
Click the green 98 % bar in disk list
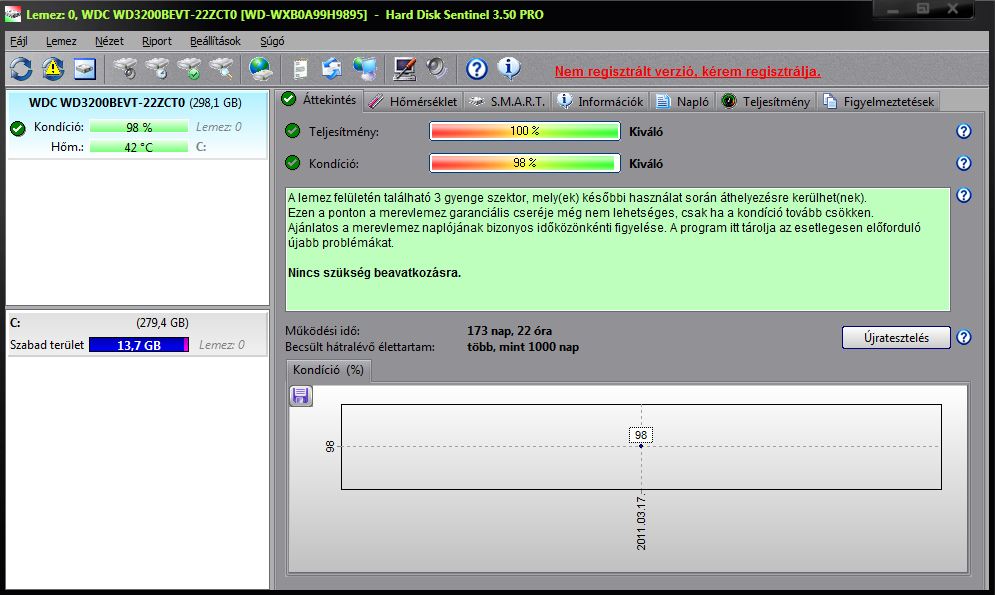[x=139, y=127]
